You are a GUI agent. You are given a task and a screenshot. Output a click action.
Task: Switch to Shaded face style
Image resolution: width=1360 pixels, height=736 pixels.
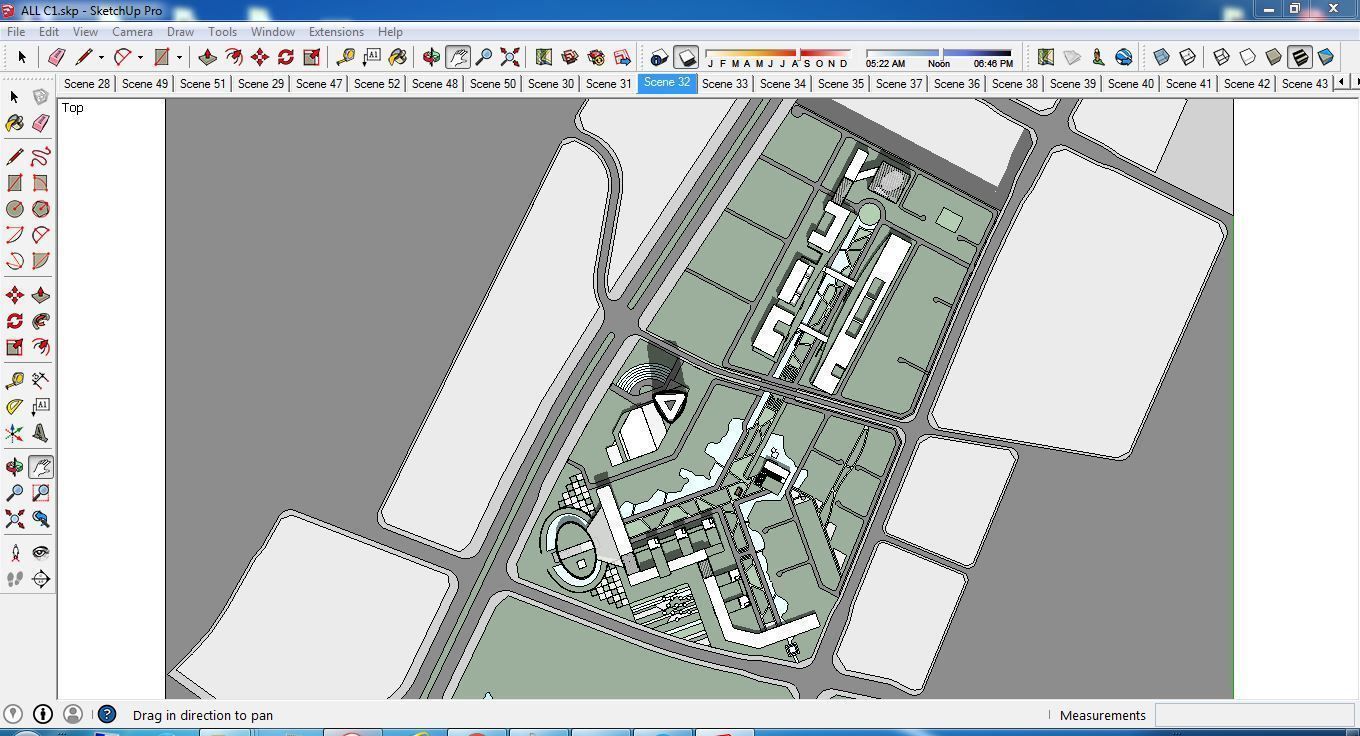coord(1274,57)
